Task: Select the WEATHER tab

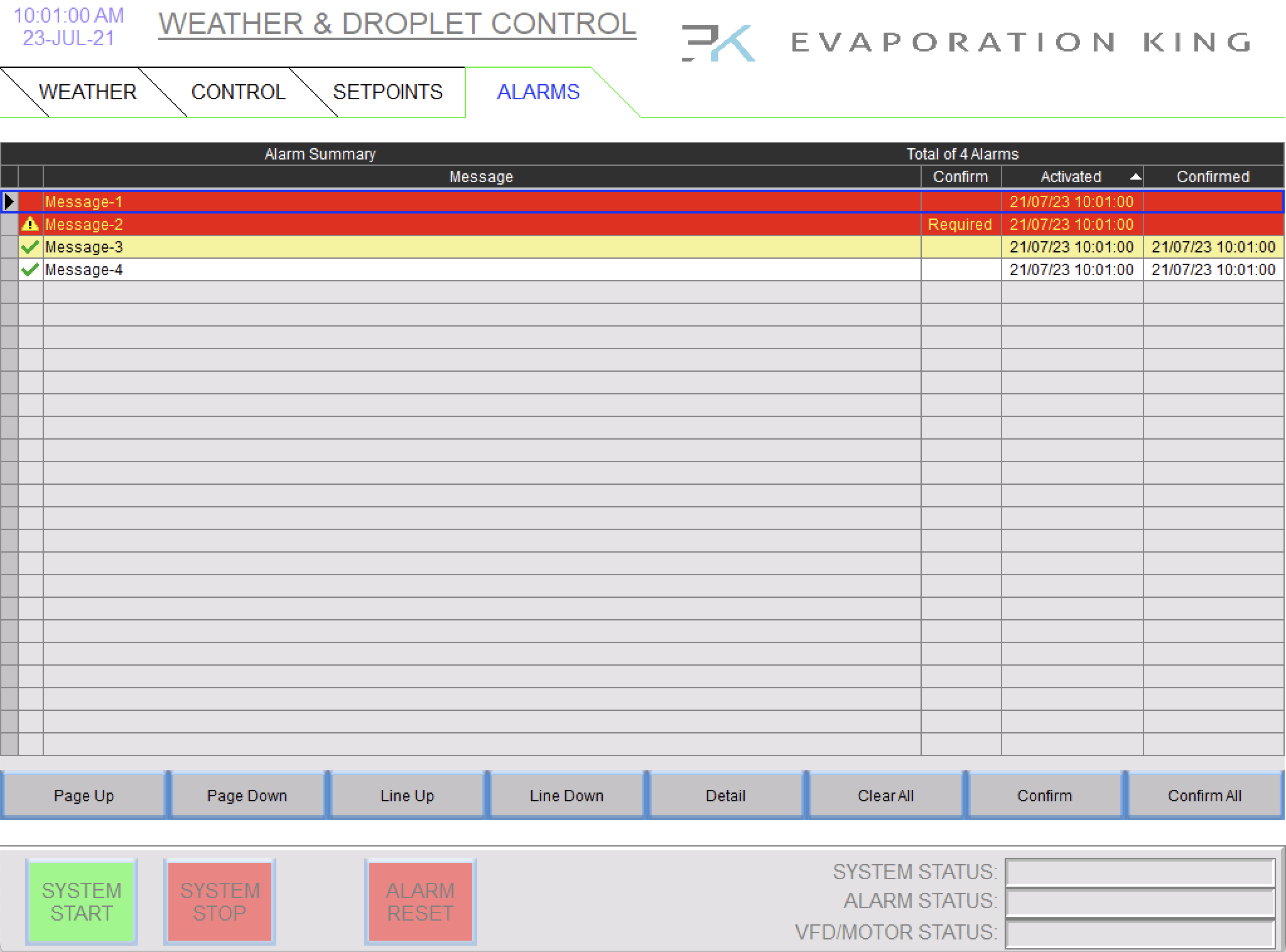Action: (x=87, y=92)
